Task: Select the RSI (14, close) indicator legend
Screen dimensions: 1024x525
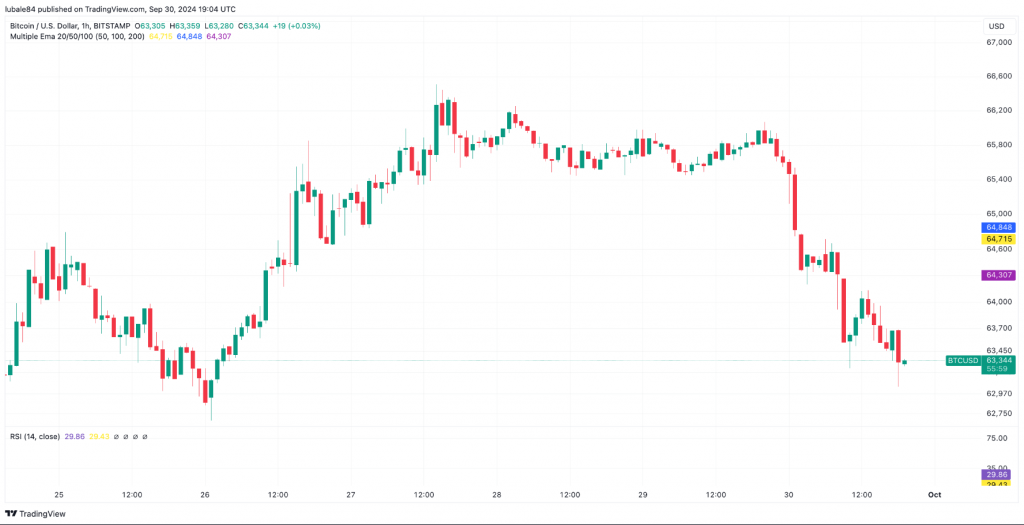Action: (x=34, y=437)
